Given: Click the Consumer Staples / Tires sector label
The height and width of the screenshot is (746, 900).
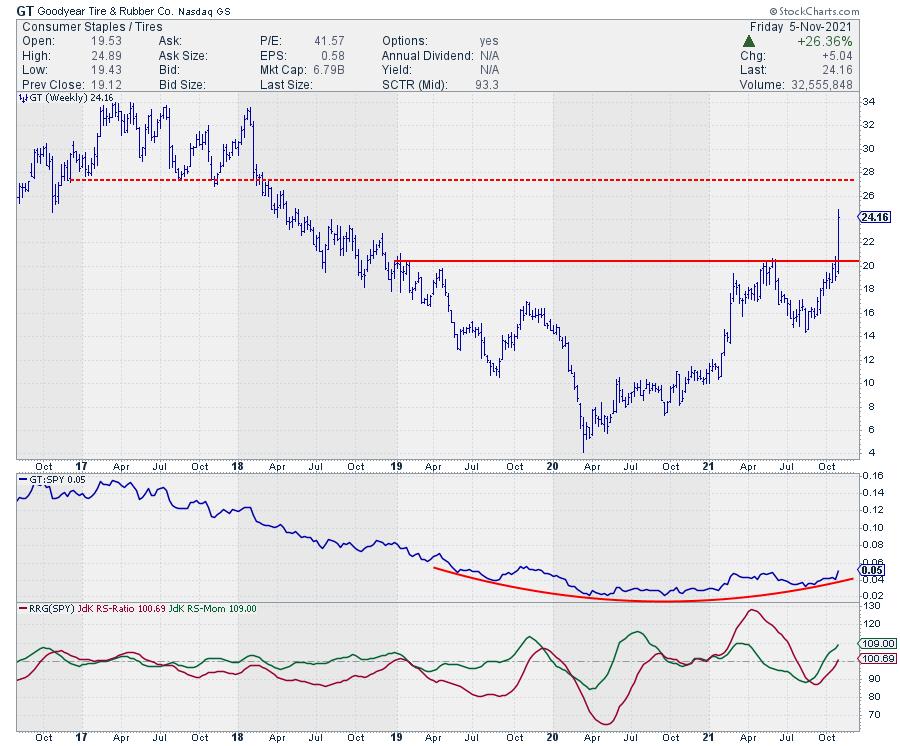Looking at the screenshot, I should click(83, 24).
